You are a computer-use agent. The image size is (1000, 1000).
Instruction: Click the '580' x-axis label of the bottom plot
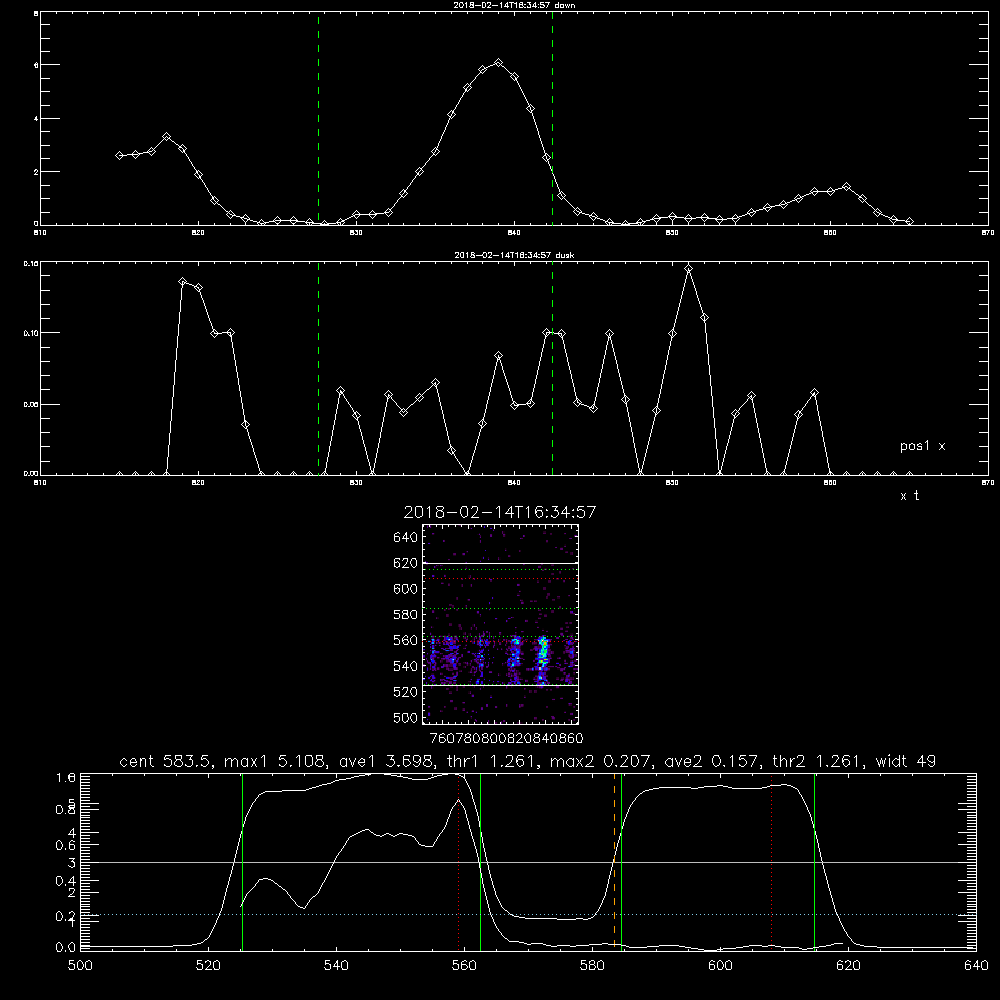pyautogui.click(x=592, y=965)
